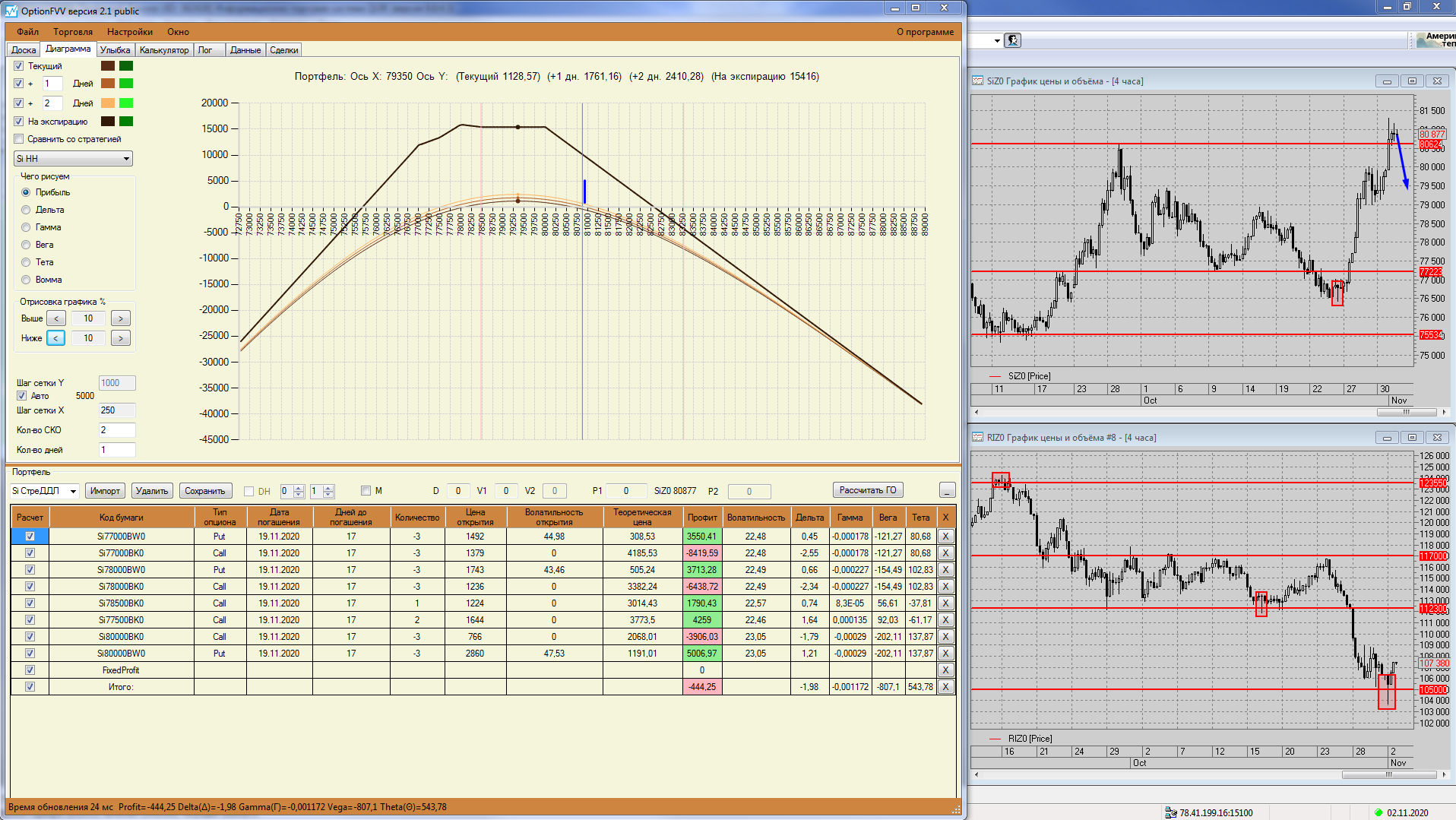Viewport: 1456px width, 820px height.
Task: Remove the Si77500BK0 row with X button
Action: (x=945, y=620)
